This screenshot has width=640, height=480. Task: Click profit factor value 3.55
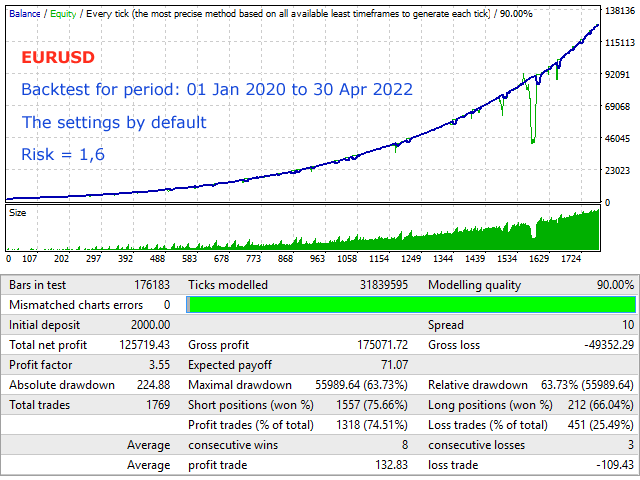pyautogui.click(x=159, y=365)
